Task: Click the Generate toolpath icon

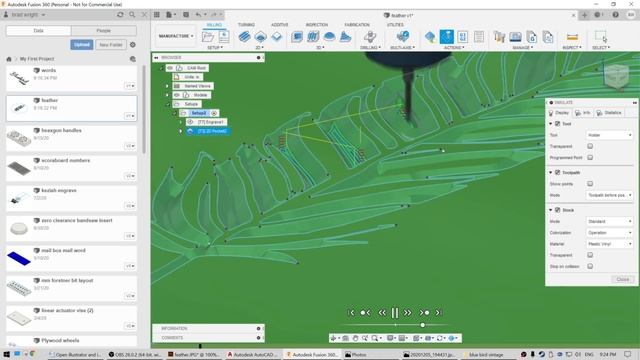Action: coord(430,37)
